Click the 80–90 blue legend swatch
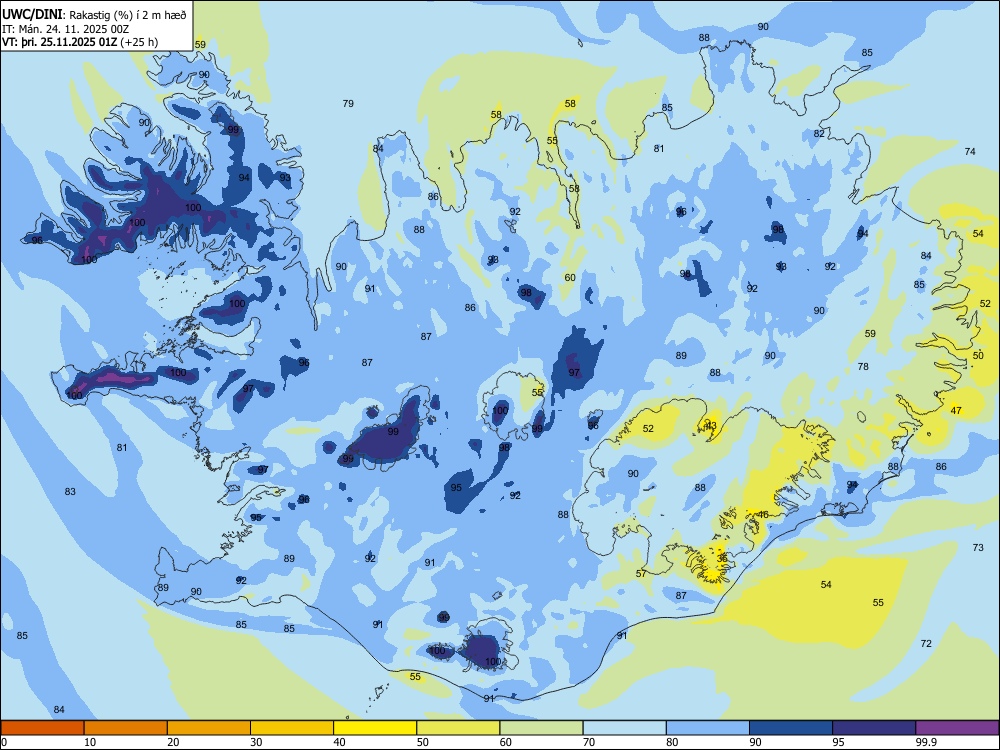 (708, 728)
